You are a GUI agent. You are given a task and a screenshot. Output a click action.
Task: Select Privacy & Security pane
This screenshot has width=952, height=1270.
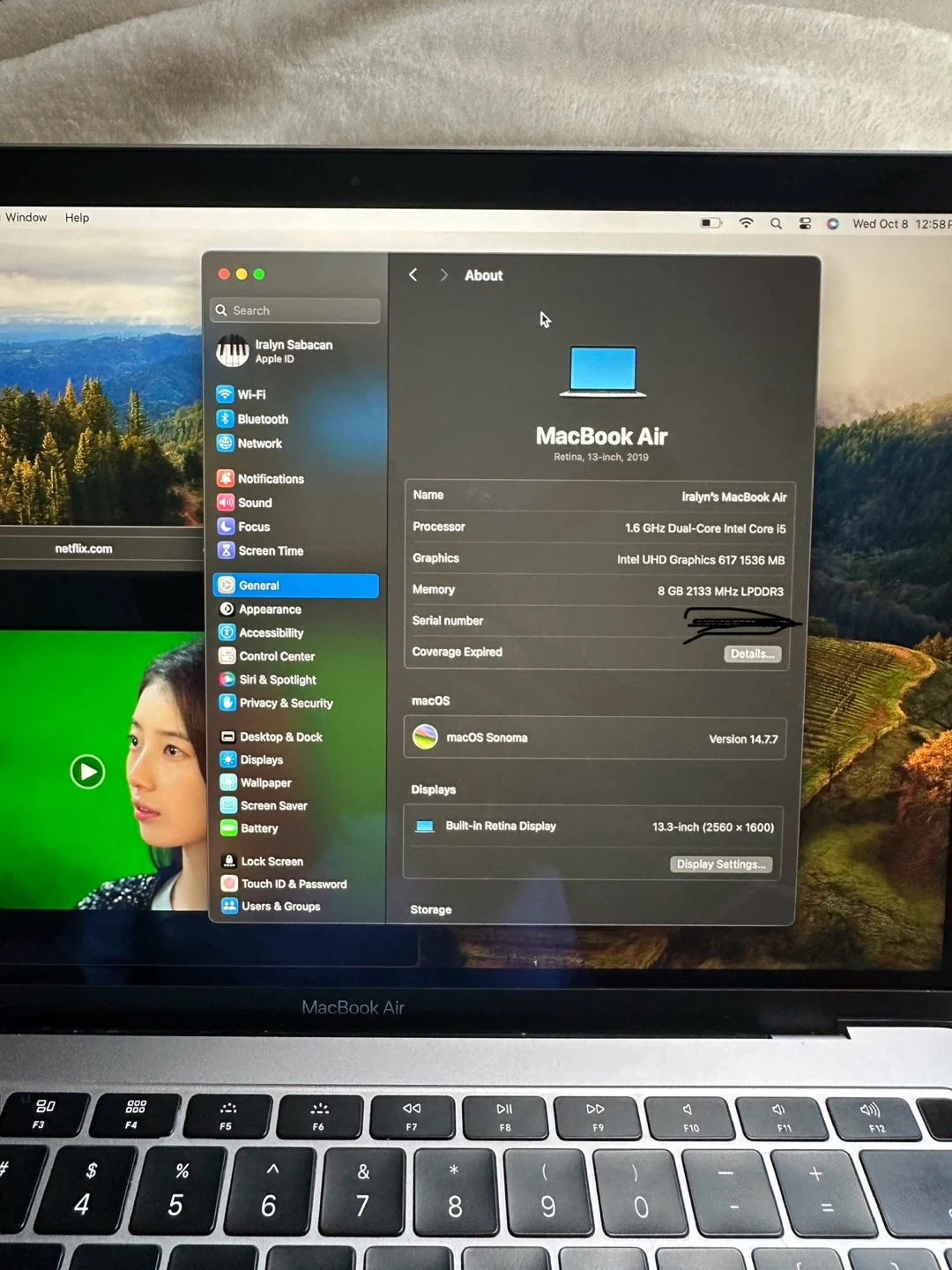[285, 703]
